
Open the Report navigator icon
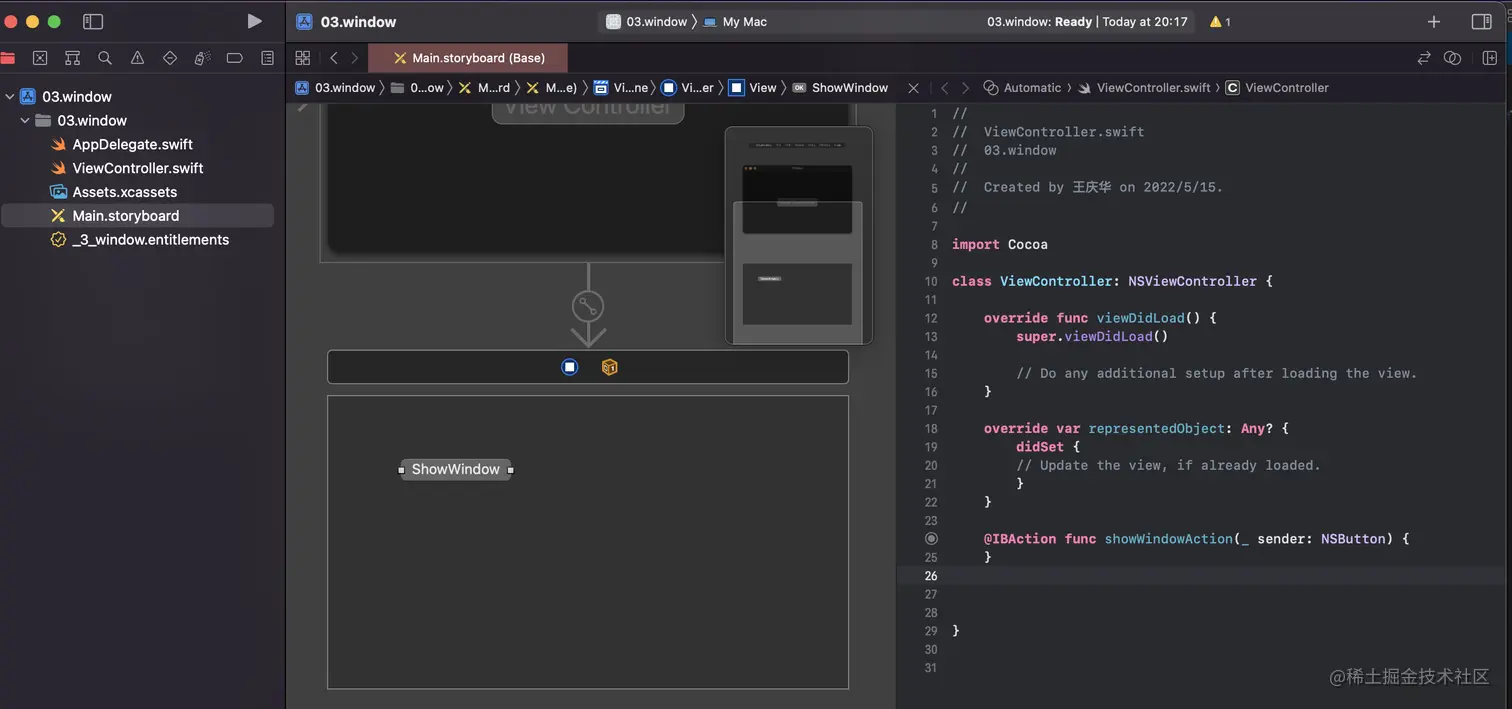(x=267, y=58)
